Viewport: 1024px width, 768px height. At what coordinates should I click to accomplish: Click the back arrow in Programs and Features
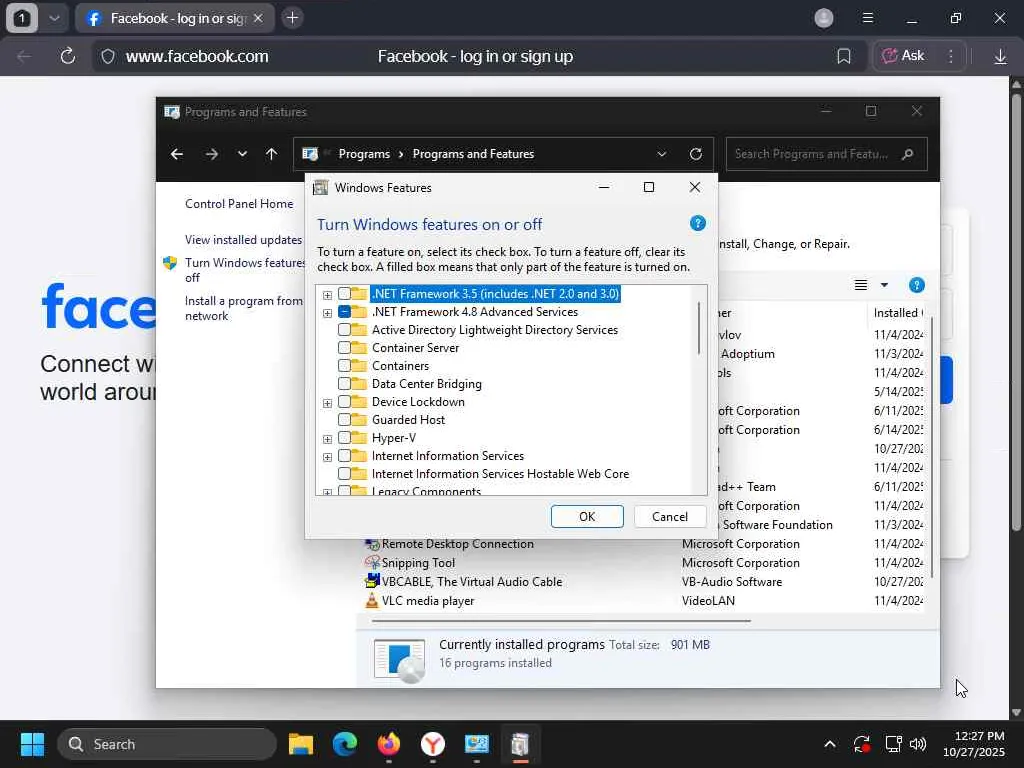pos(177,154)
